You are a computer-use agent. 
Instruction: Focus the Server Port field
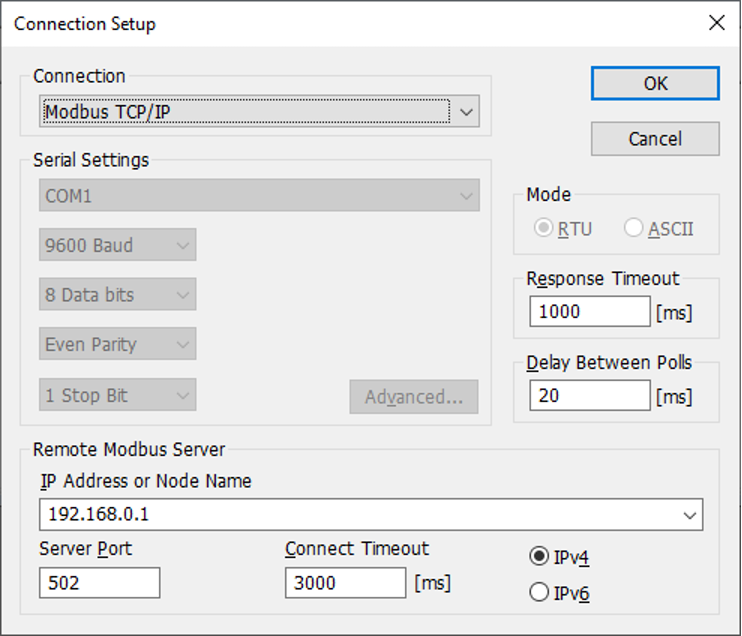99,583
